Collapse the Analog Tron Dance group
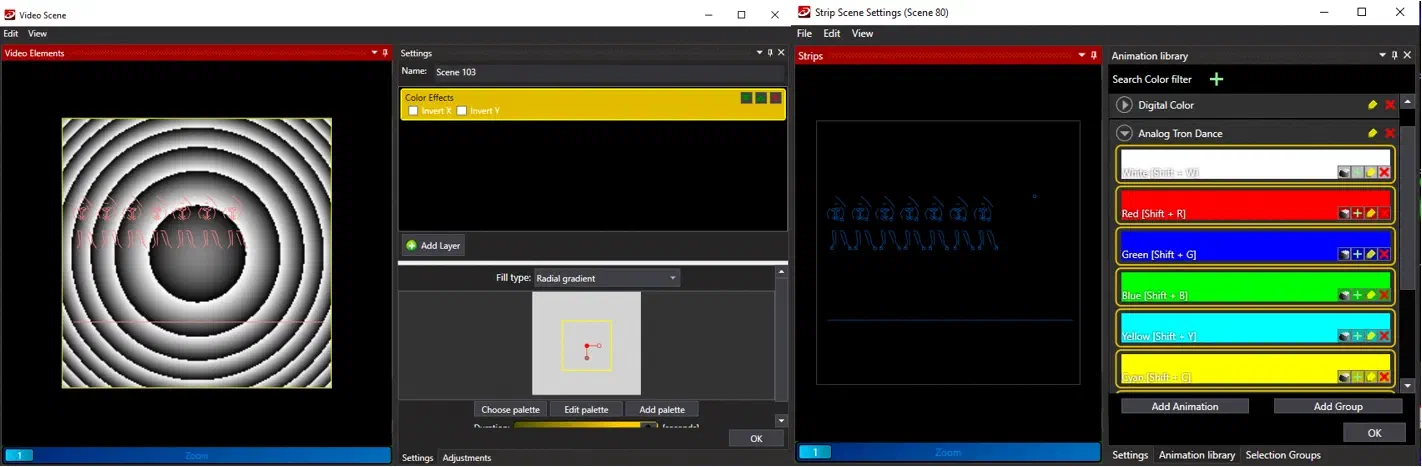Screen dimensions: 1422x467 (1124, 133)
